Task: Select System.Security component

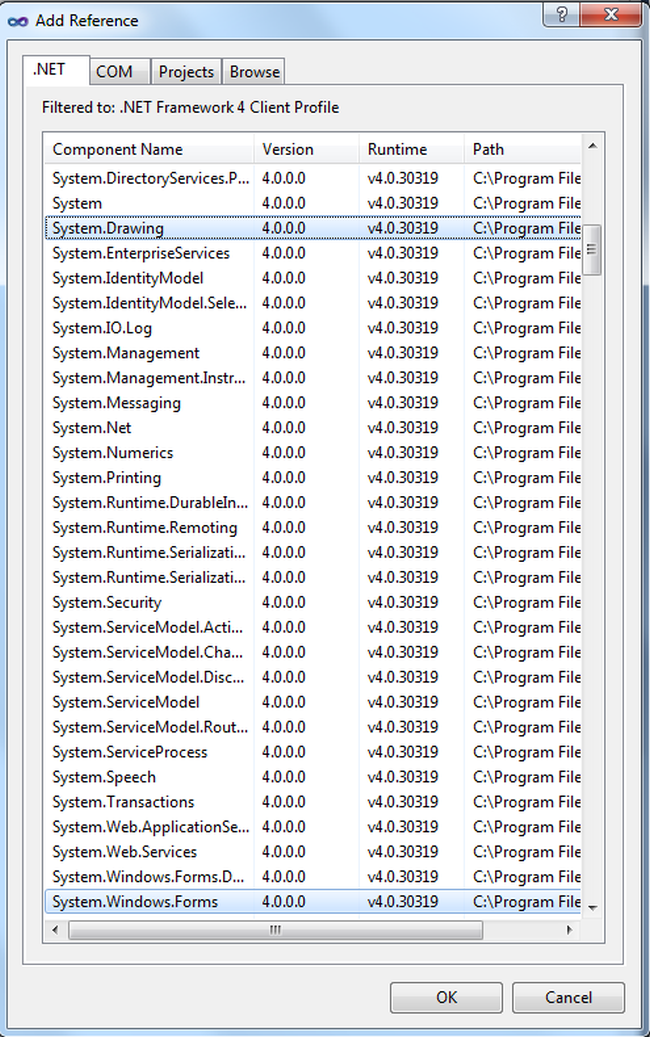Action: [x=313, y=602]
